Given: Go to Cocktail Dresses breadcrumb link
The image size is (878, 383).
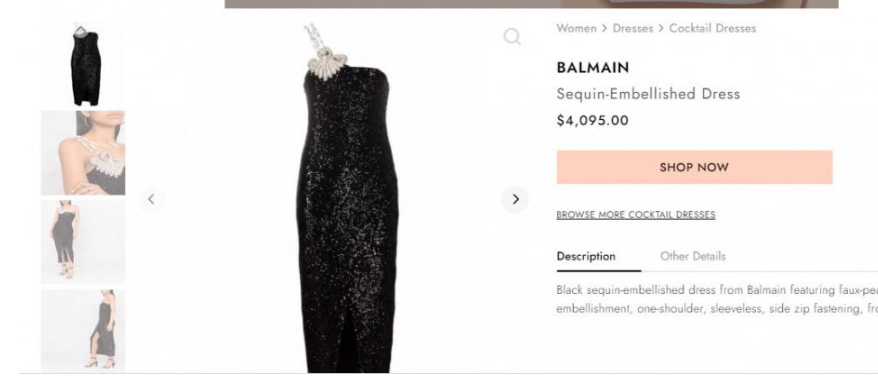Looking at the screenshot, I should (712, 29).
